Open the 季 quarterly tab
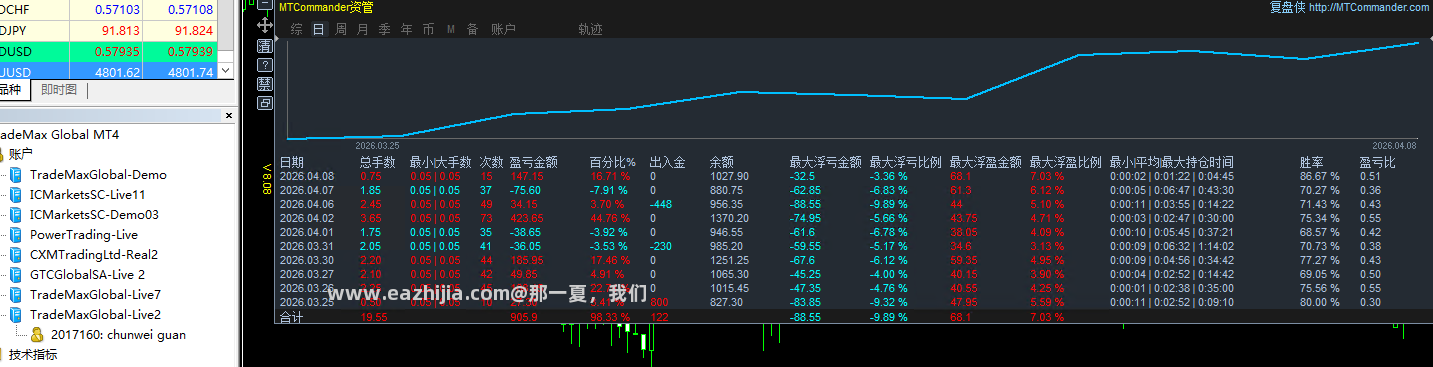 (384, 30)
